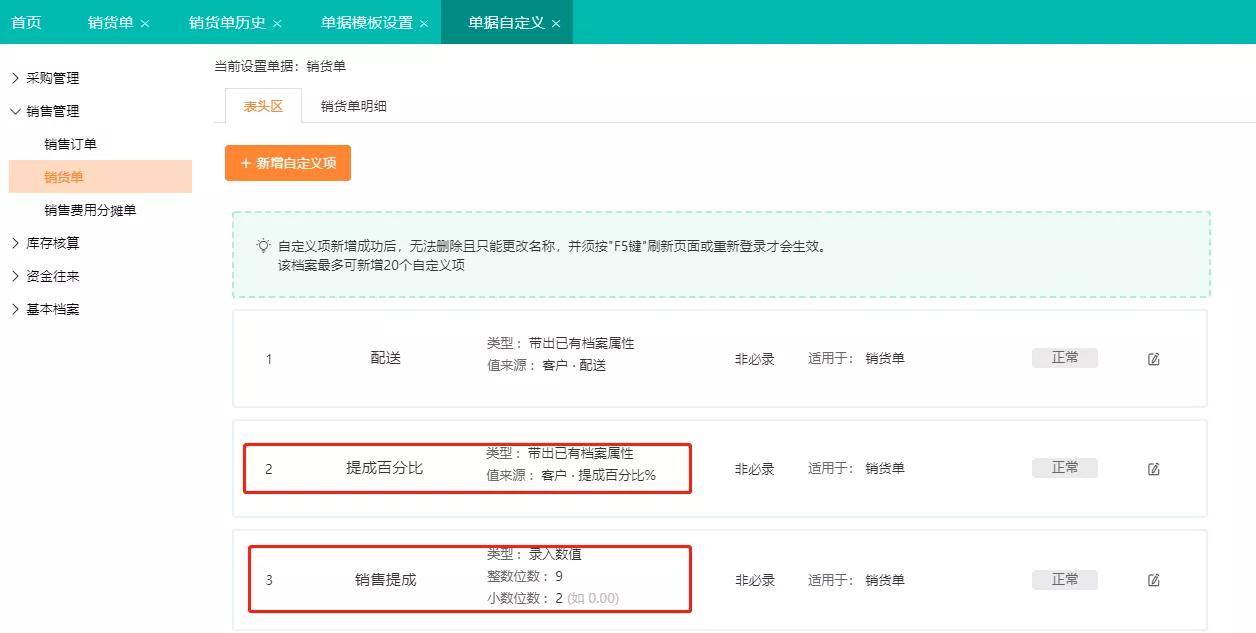Click the lightbulb tip icon

pos(263,245)
